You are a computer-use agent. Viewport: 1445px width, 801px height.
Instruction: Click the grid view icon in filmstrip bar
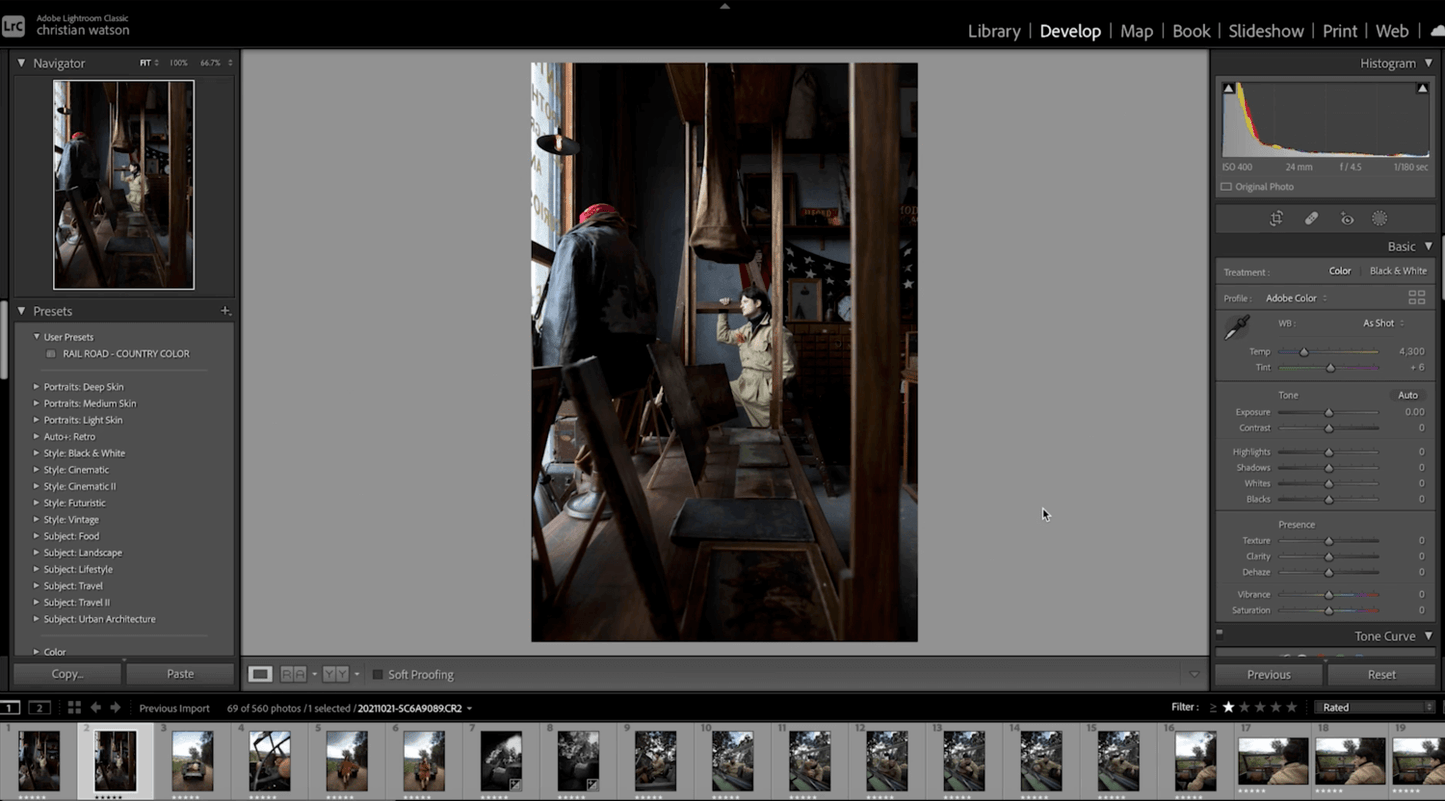[x=74, y=708]
